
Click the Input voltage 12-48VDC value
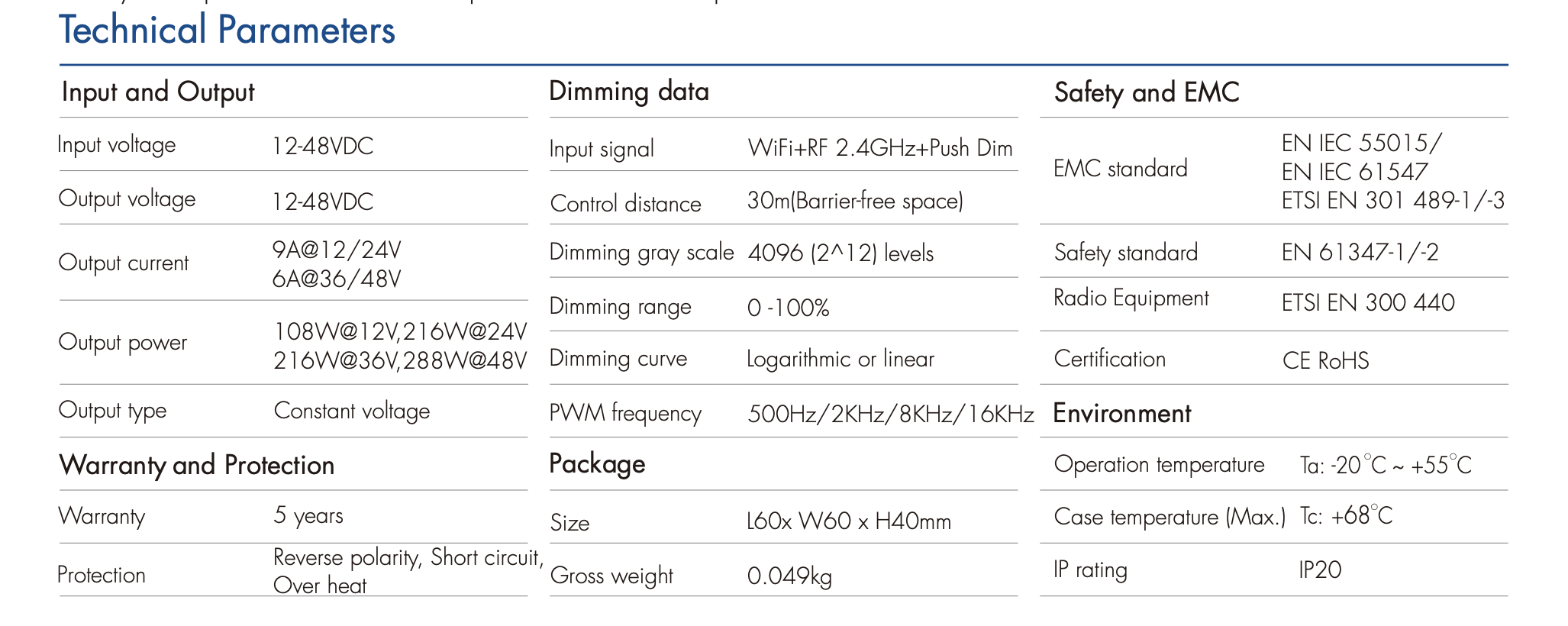pyautogui.click(x=322, y=146)
